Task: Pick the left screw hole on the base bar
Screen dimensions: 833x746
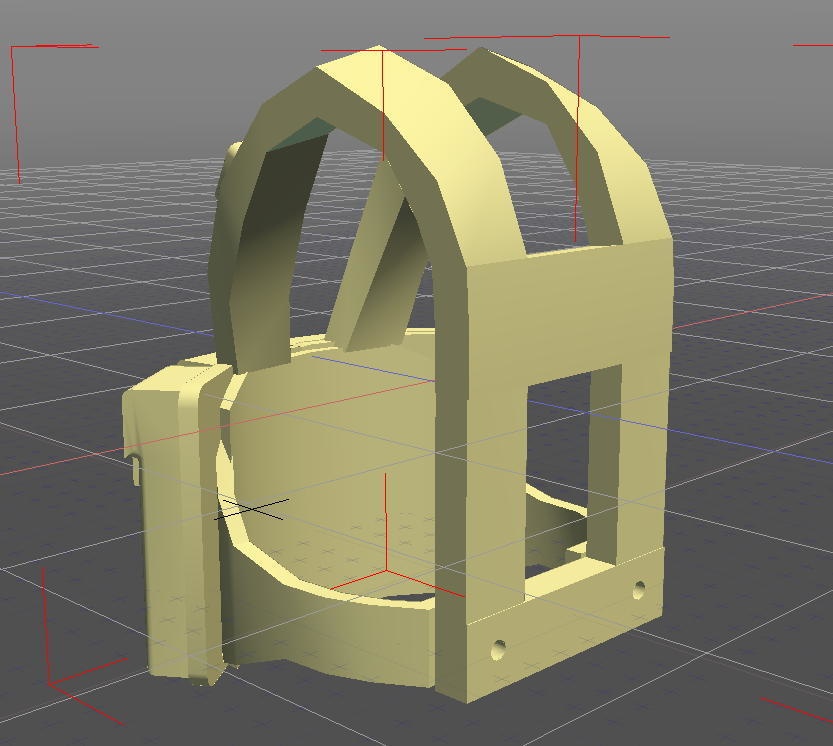Action: [498, 649]
